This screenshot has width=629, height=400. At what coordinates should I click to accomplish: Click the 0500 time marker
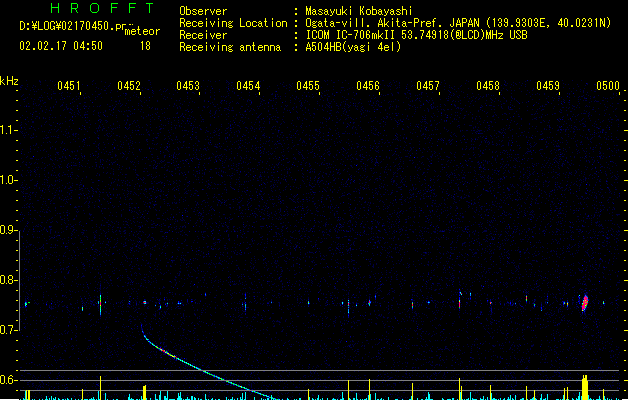(x=608, y=86)
